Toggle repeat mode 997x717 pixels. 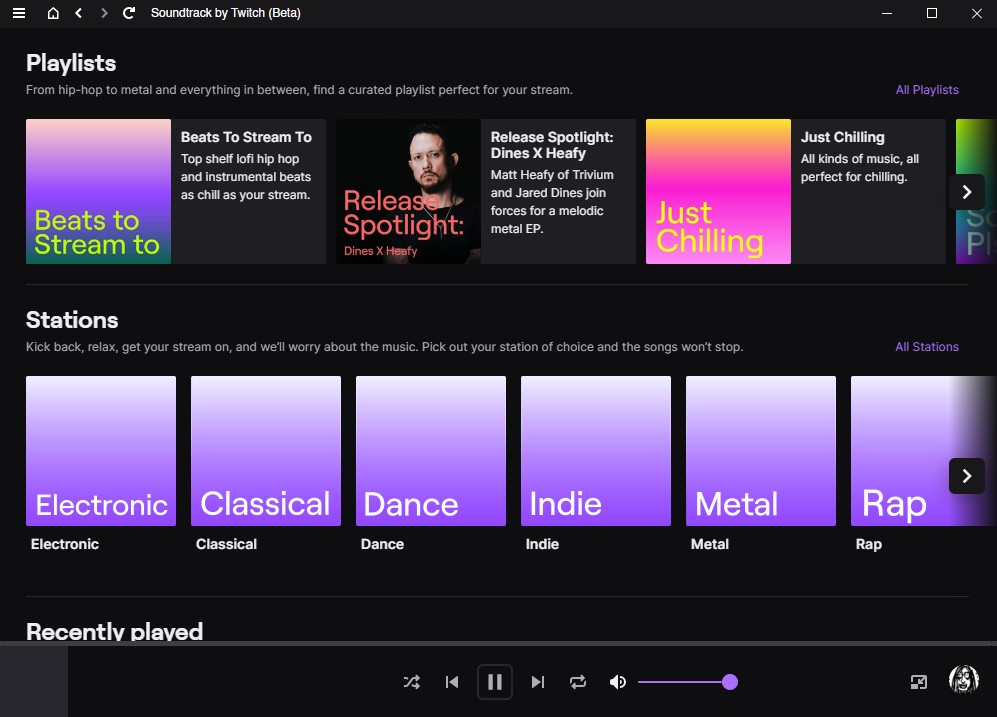click(x=578, y=682)
